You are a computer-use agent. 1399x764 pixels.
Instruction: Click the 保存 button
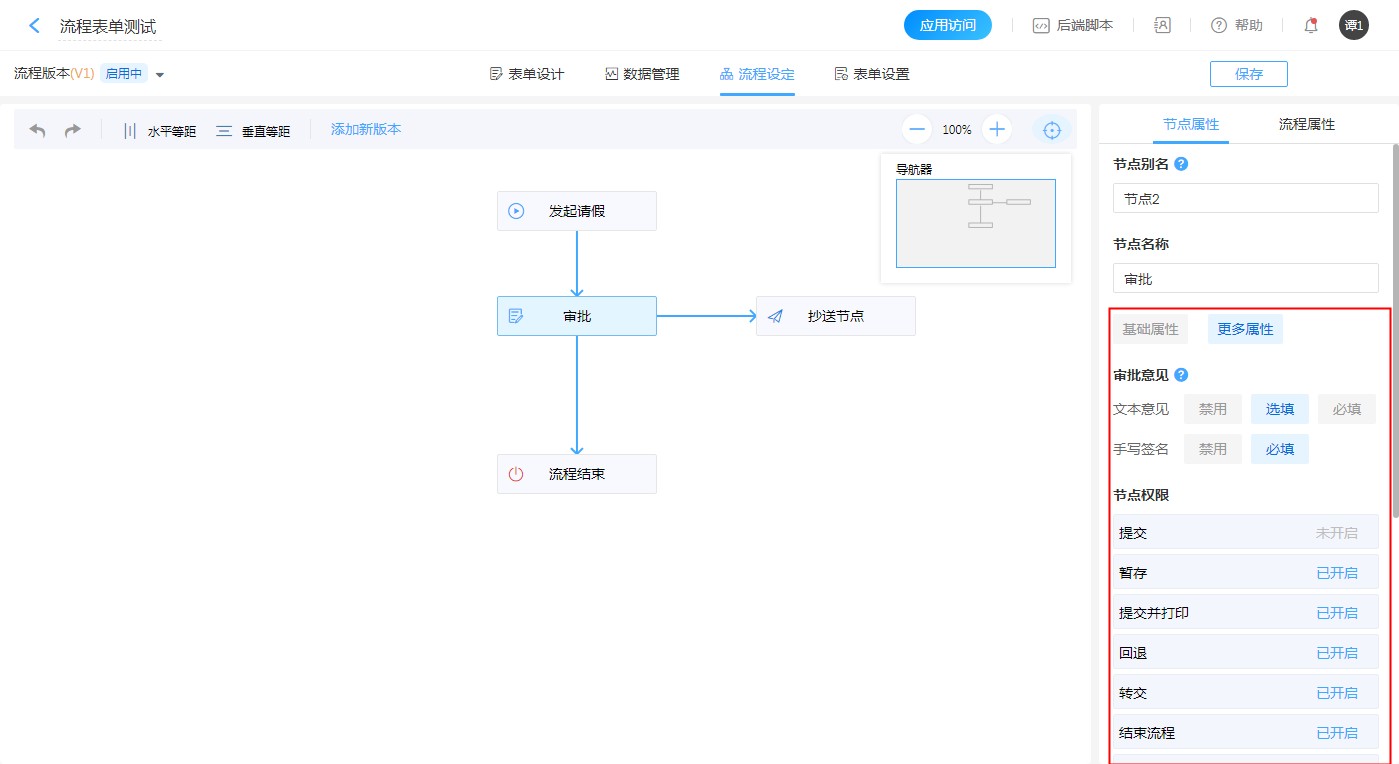click(x=1248, y=74)
